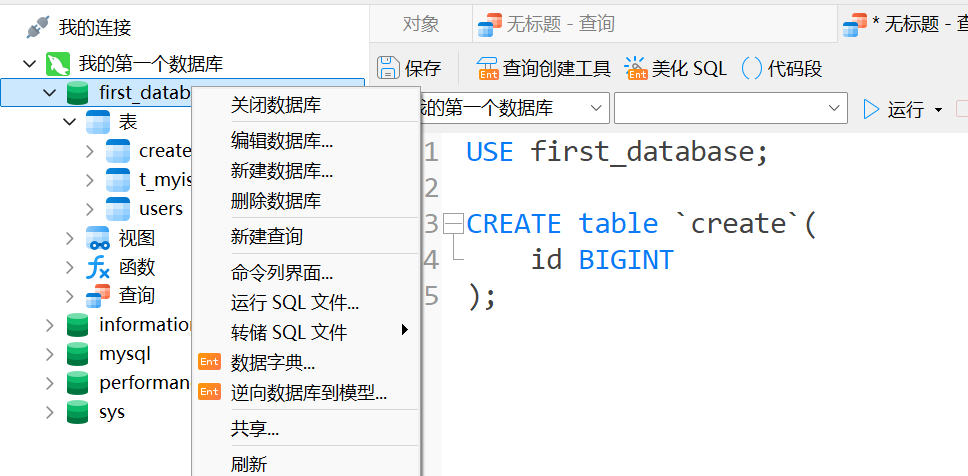Click the mysql database cylinder icon
The image size is (968, 476).
(77, 354)
